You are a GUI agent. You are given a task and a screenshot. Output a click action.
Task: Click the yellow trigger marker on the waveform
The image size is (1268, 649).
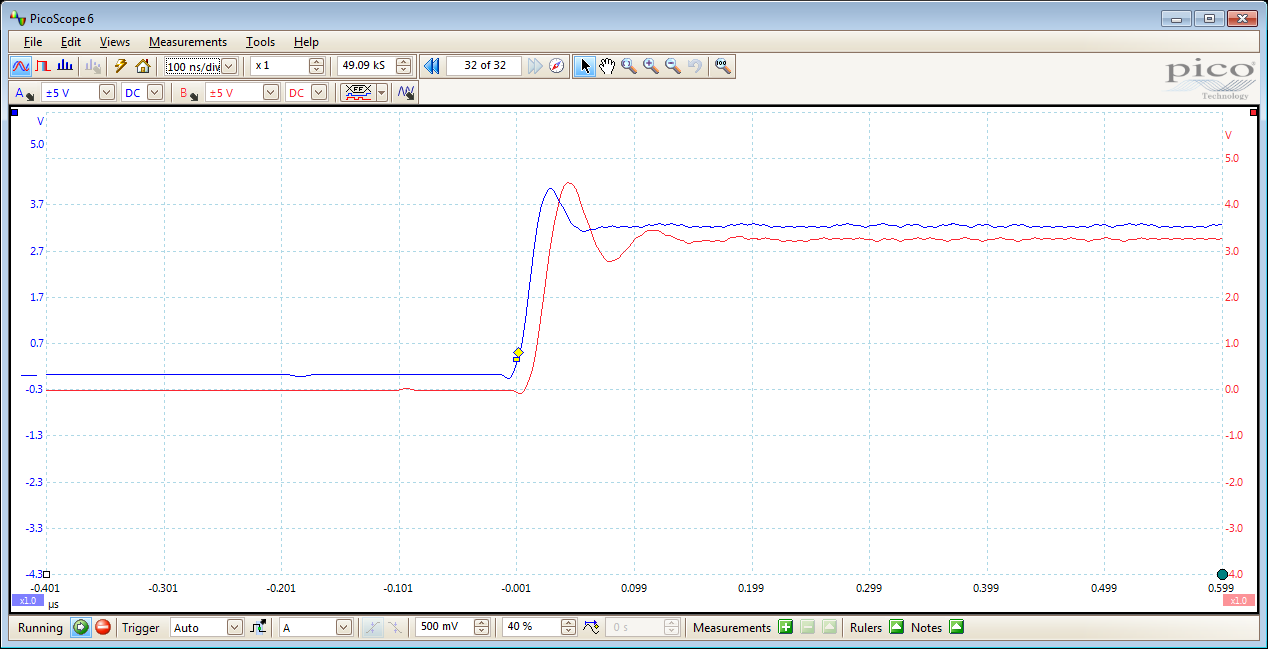(x=518, y=353)
